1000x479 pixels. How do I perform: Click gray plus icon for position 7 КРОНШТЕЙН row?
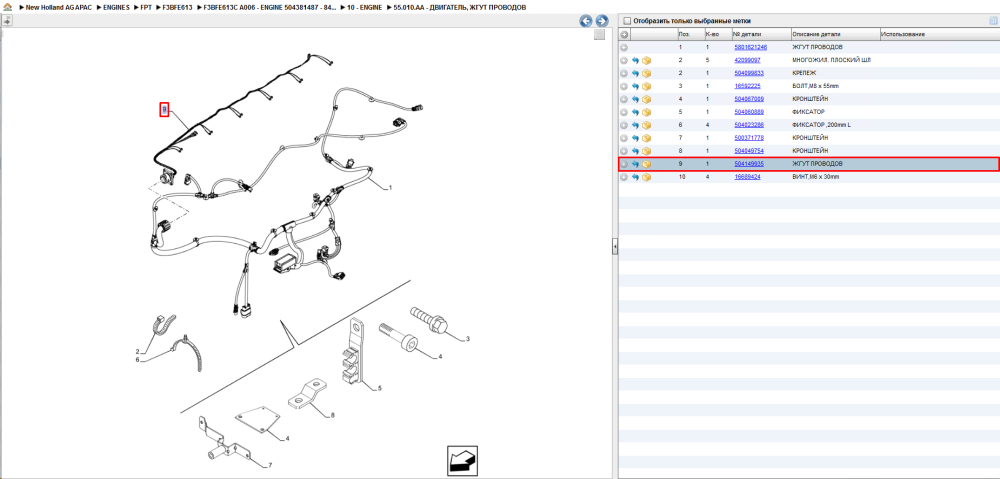coord(624,138)
